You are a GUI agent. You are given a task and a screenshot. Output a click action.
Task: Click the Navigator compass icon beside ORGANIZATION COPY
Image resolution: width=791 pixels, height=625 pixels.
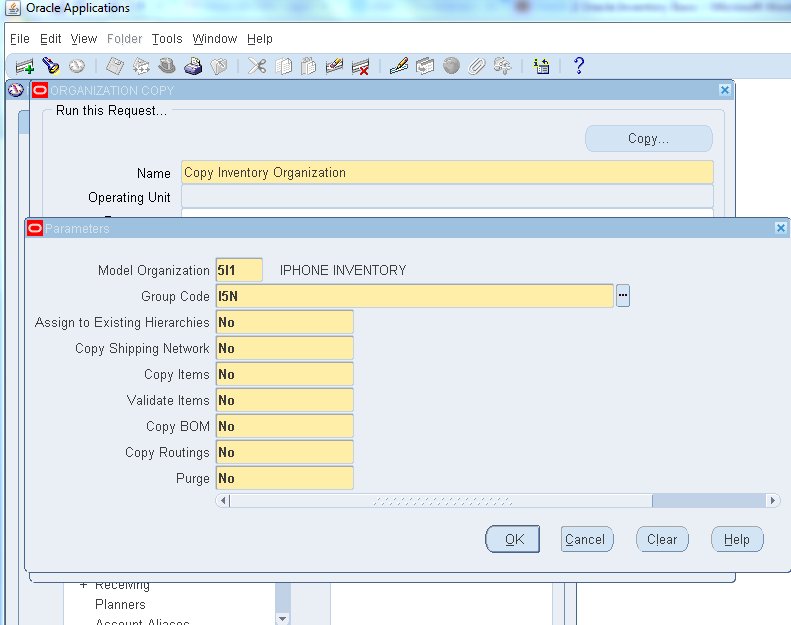tap(16, 90)
